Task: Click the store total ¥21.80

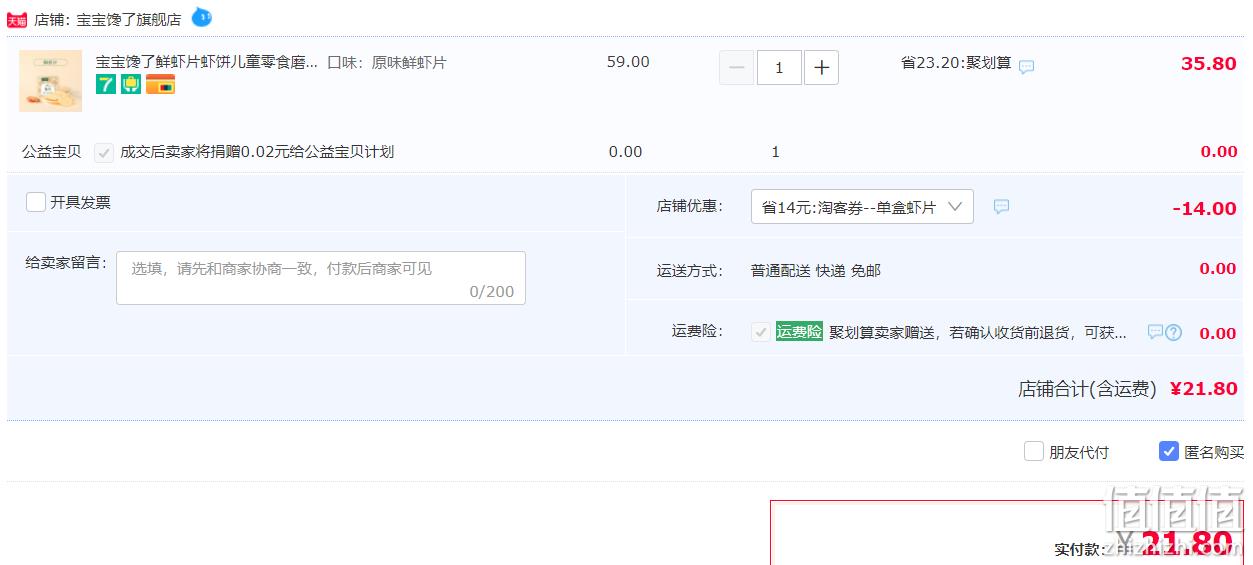Action: click(x=1204, y=389)
